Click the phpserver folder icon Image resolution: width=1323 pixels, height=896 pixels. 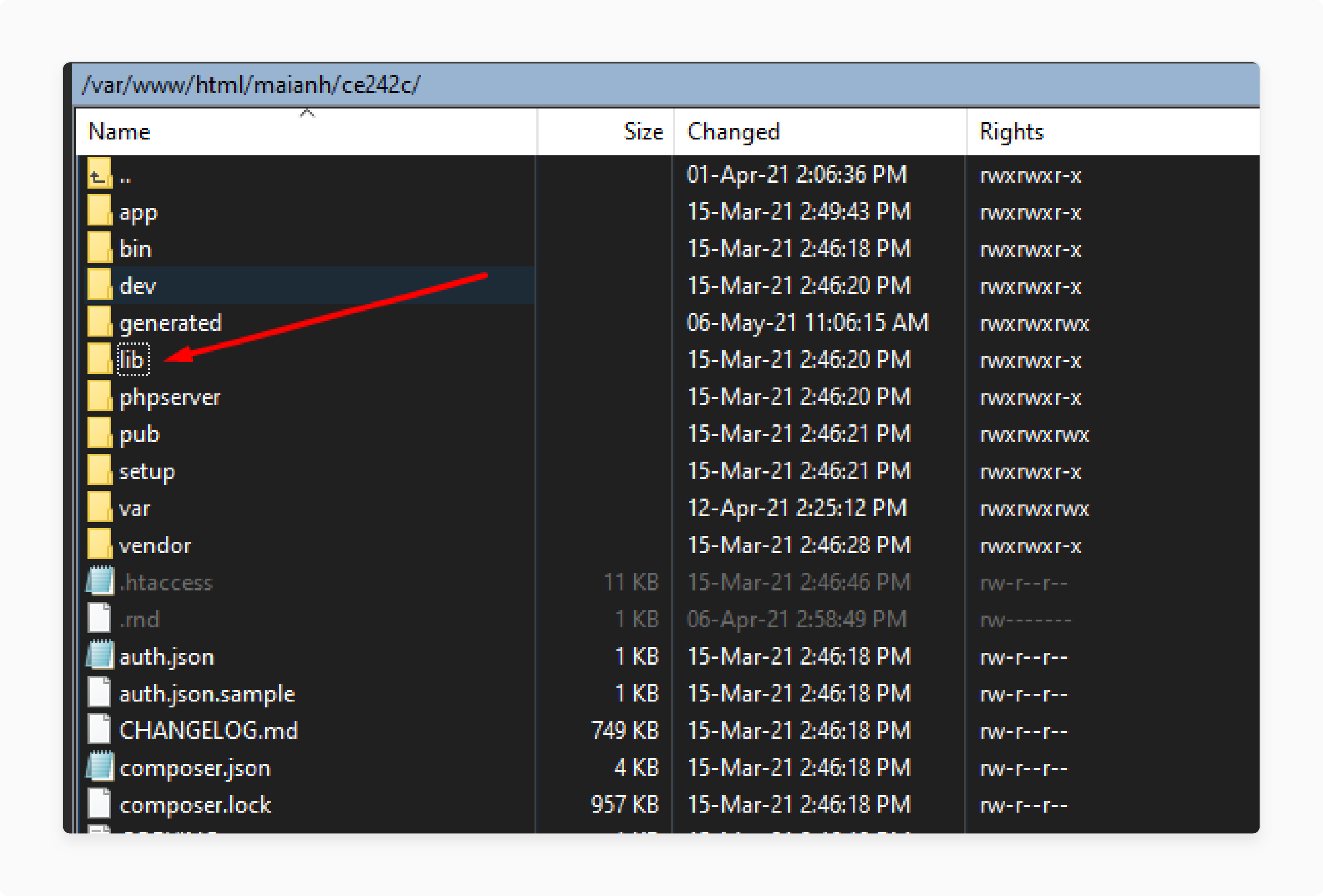[x=100, y=396]
